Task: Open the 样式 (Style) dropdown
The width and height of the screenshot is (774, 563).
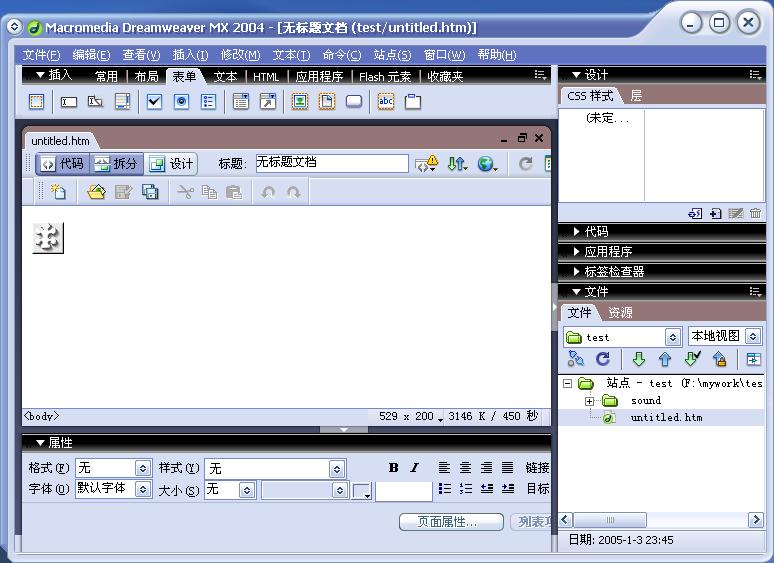Action: 337,468
